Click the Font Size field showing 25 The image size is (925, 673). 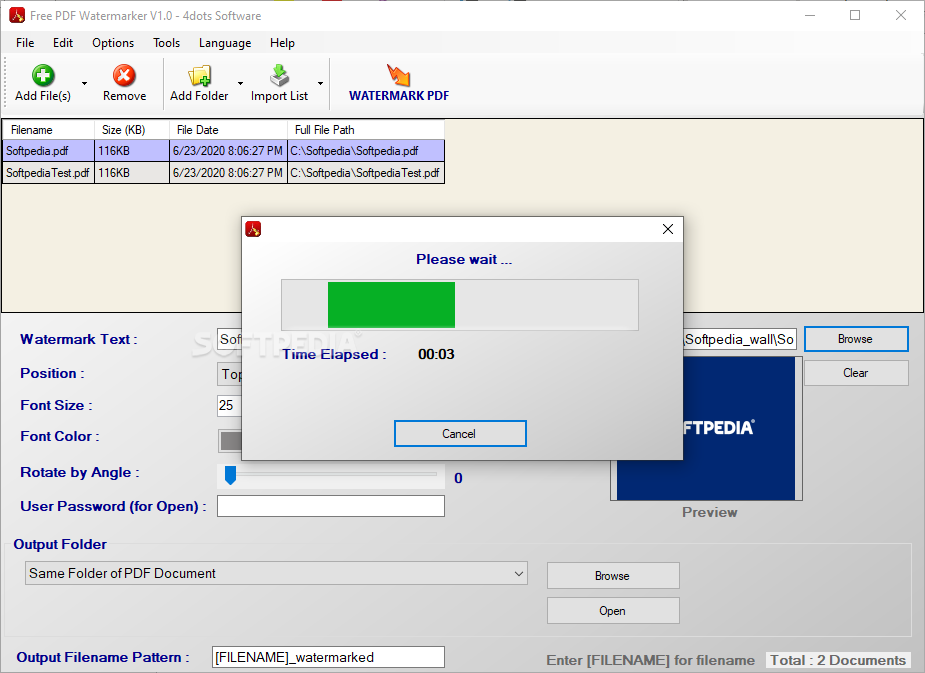click(229, 406)
